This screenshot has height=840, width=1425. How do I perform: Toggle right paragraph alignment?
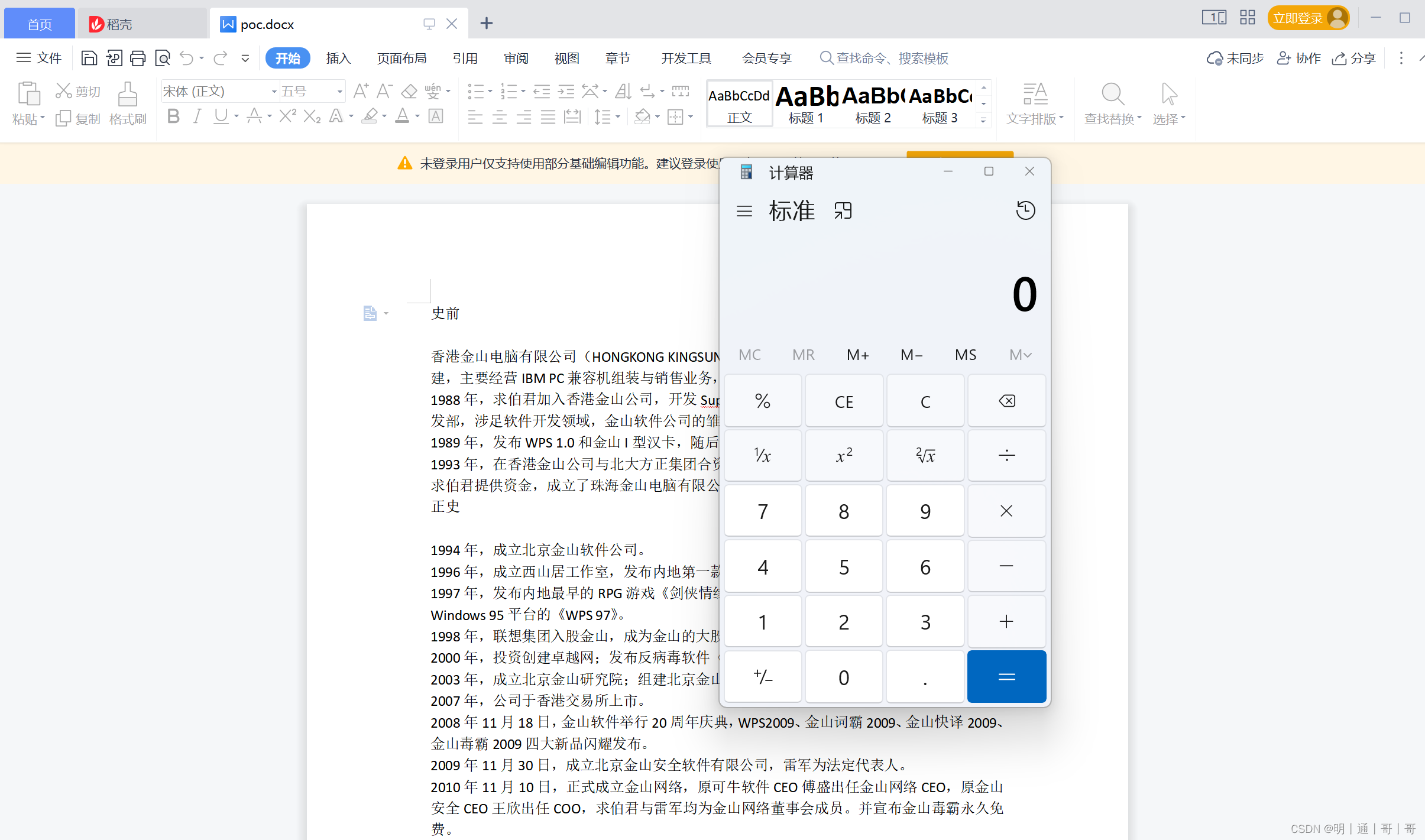pyautogui.click(x=524, y=116)
